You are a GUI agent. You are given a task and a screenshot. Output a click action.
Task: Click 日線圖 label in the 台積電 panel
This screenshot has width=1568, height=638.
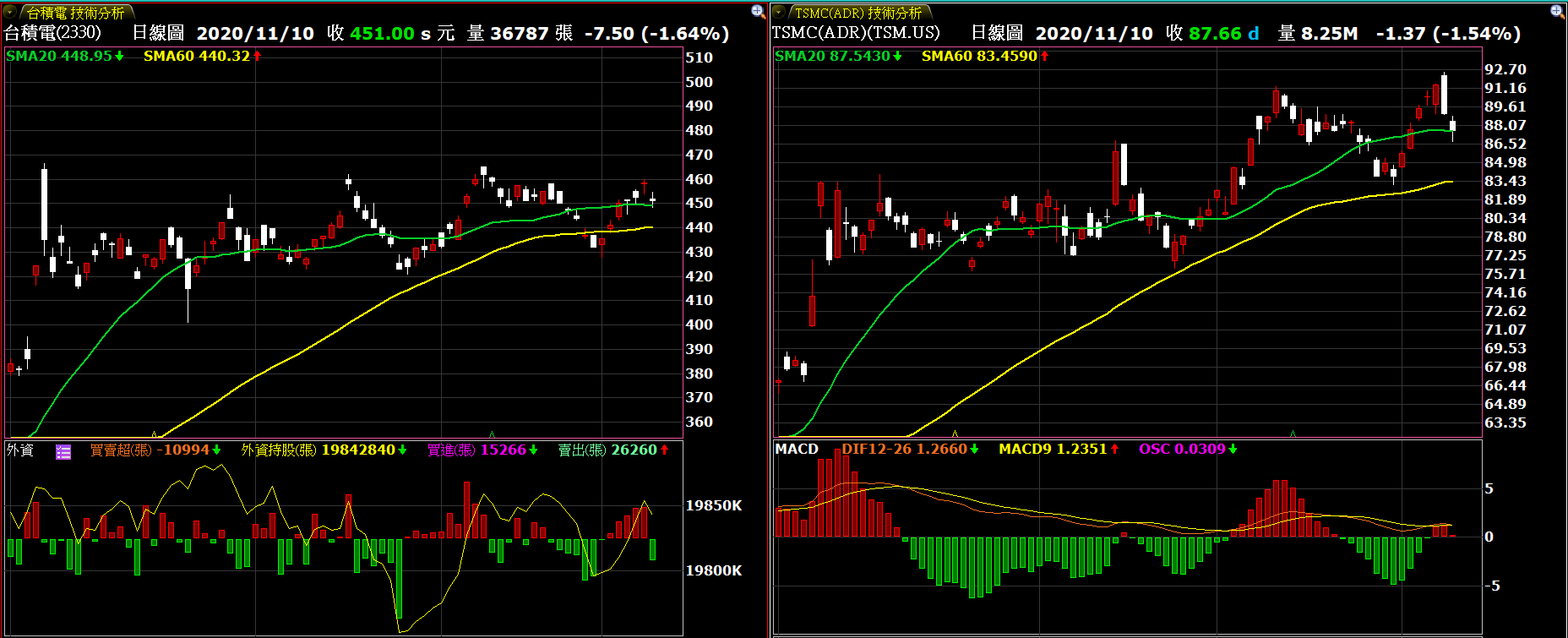point(158,33)
